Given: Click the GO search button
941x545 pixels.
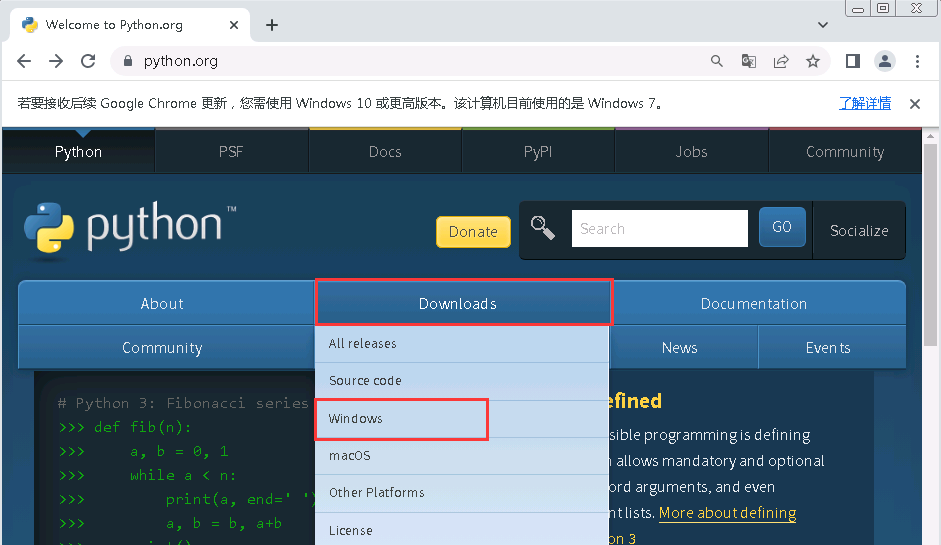Looking at the screenshot, I should coord(782,227).
